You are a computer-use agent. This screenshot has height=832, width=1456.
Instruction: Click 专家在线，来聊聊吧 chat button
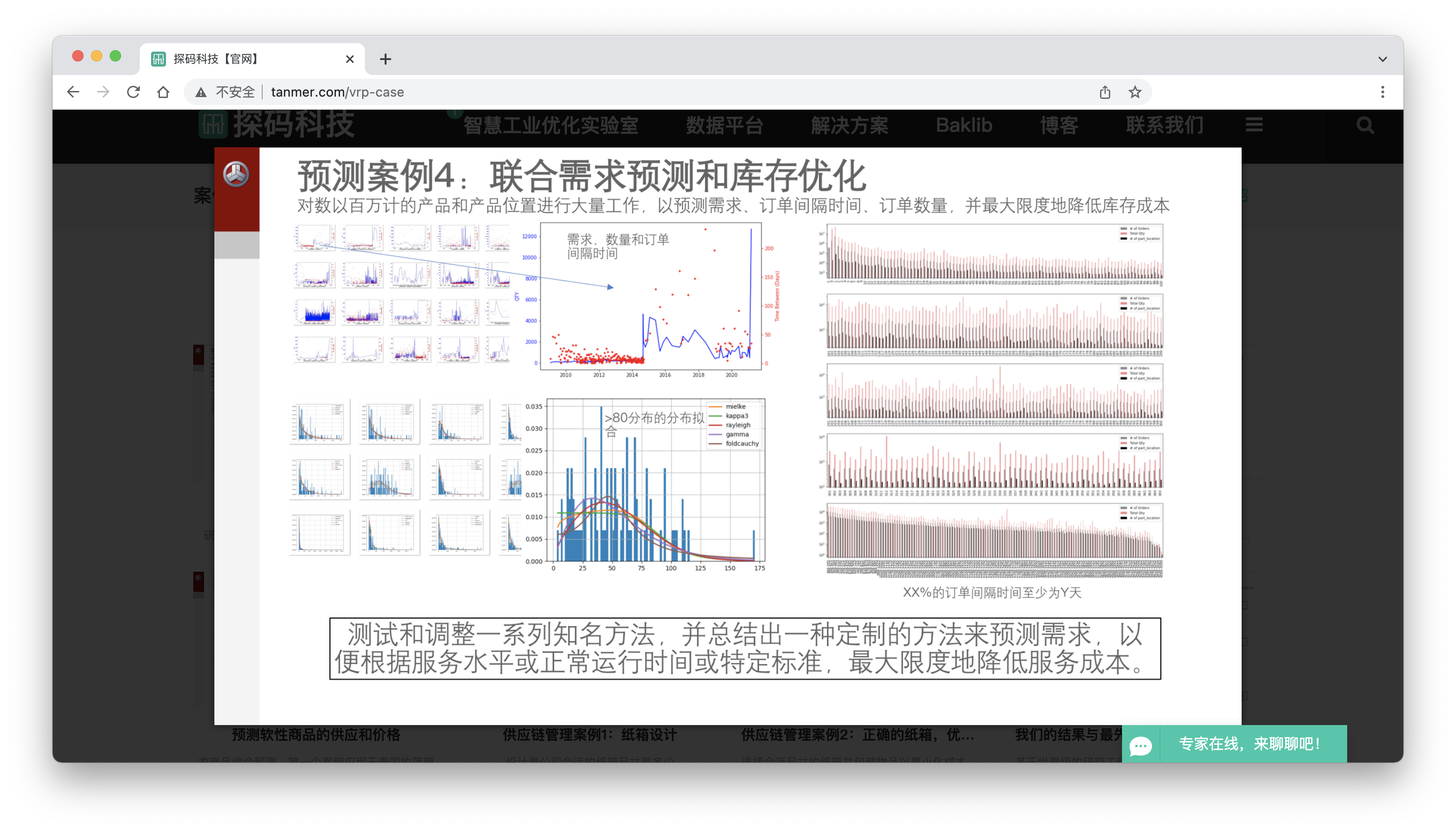coord(1250,744)
